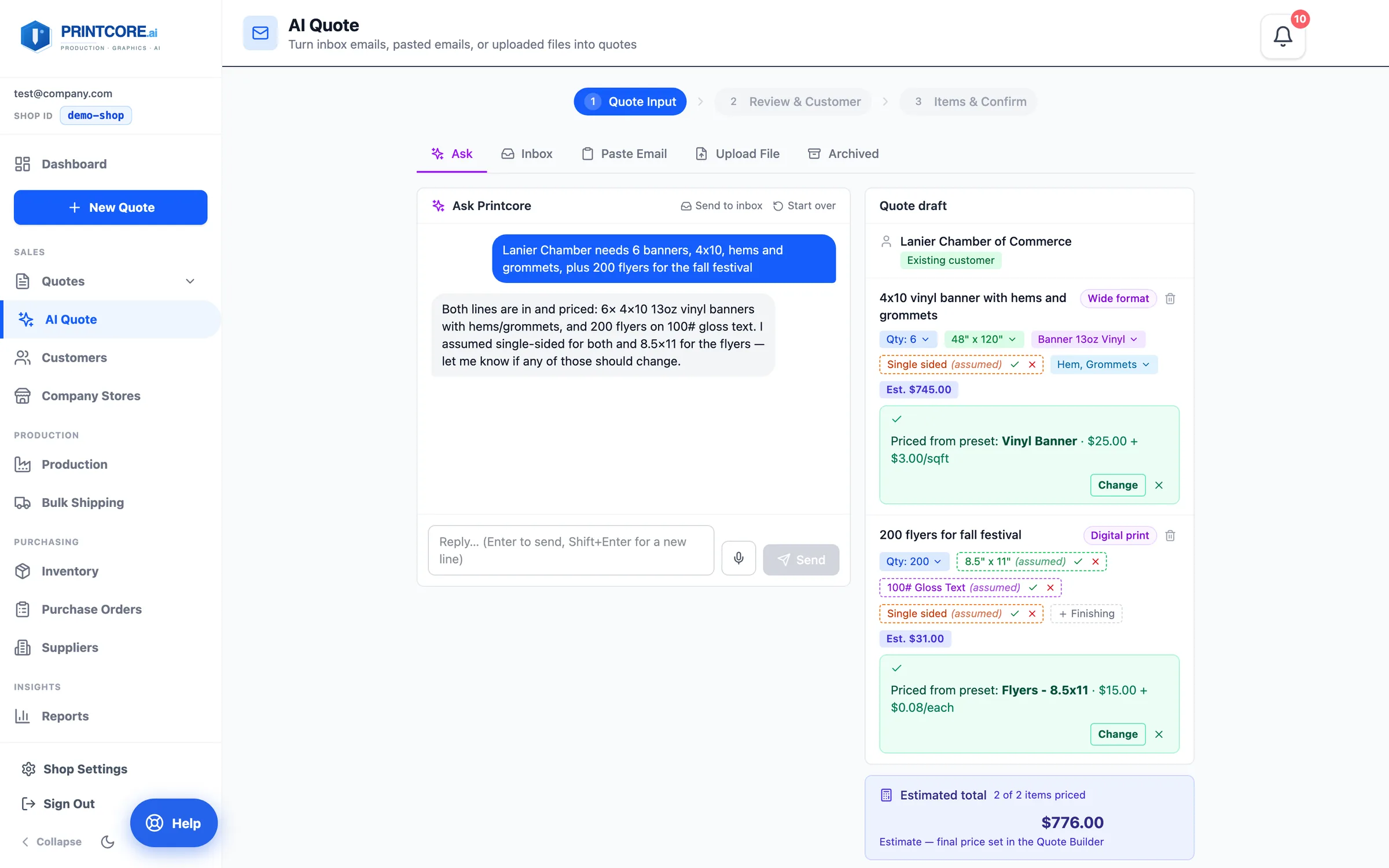Delete the 200 flyers line item
The width and height of the screenshot is (1389, 868).
click(x=1170, y=536)
